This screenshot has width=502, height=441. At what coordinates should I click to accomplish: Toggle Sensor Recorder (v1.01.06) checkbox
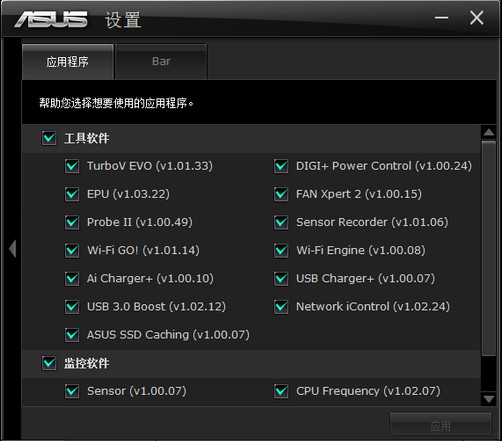281,222
